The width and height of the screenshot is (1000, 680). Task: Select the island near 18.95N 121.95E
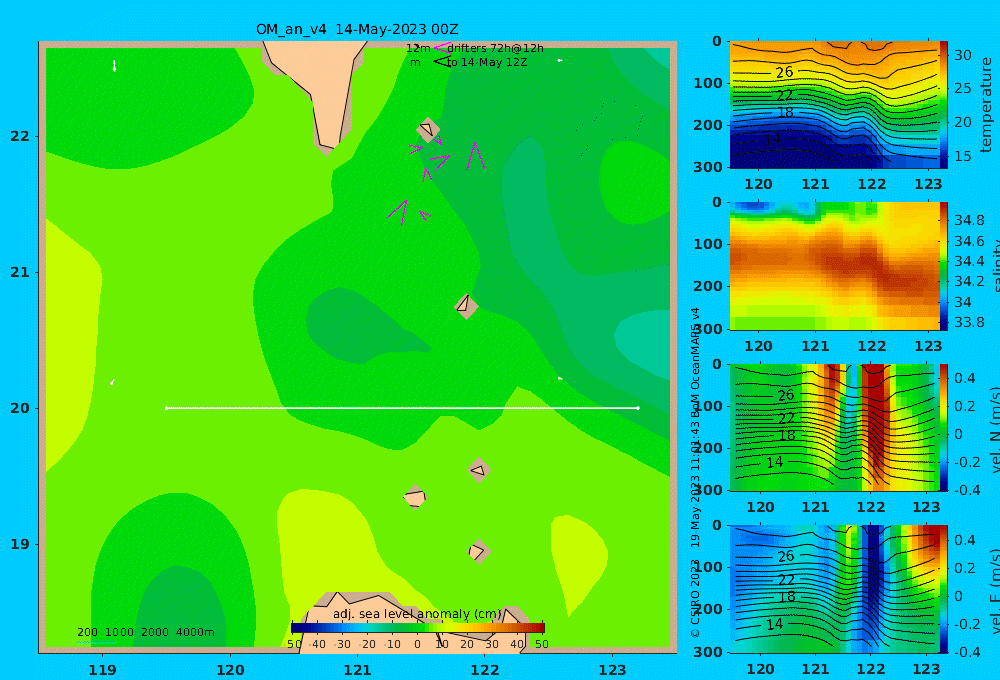click(x=478, y=551)
